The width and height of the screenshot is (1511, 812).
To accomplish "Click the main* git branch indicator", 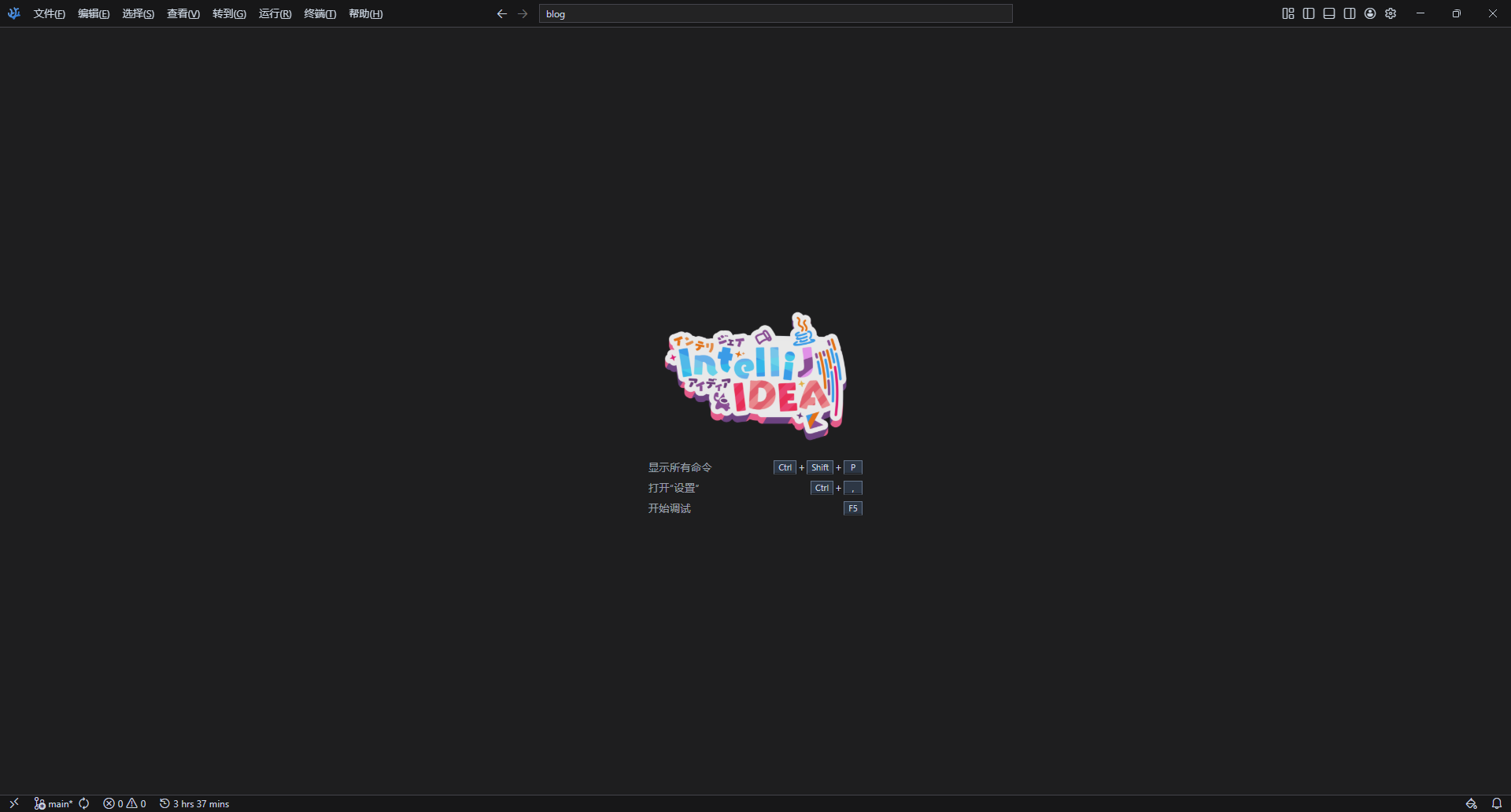I will point(54,803).
